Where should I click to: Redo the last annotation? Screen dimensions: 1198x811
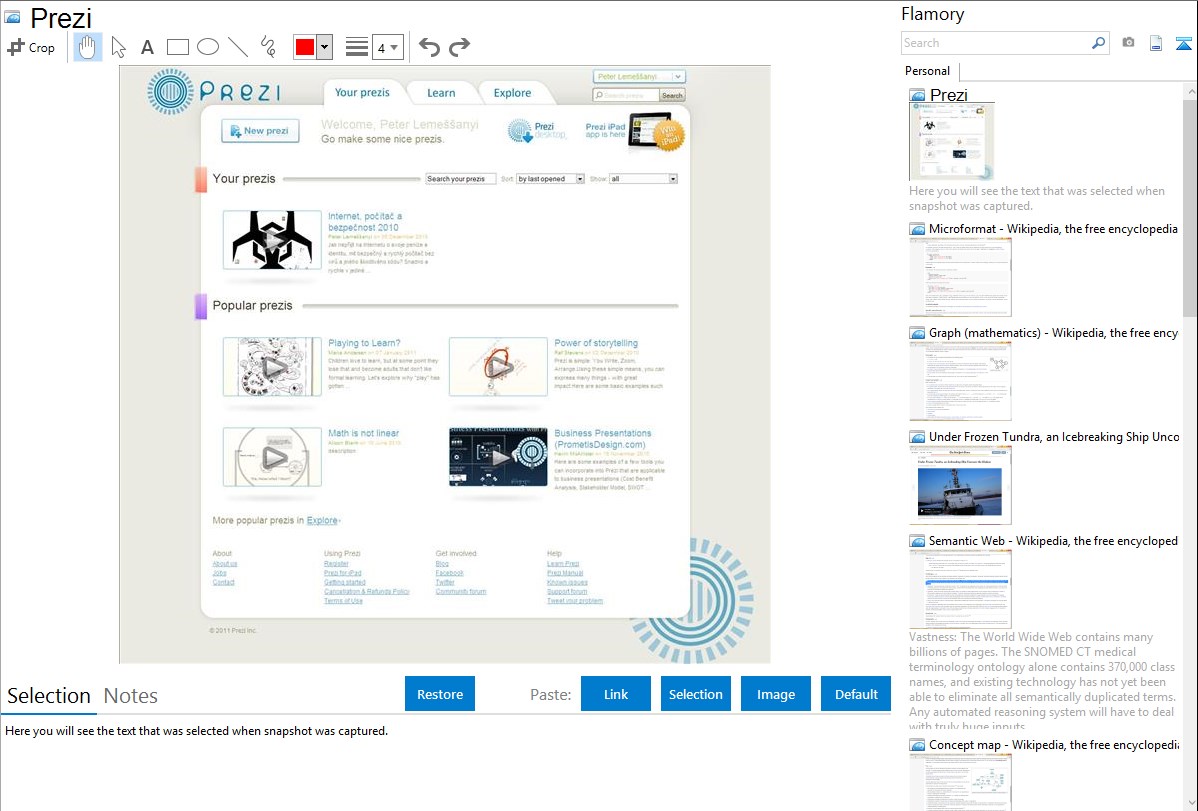click(x=459, y=47)
